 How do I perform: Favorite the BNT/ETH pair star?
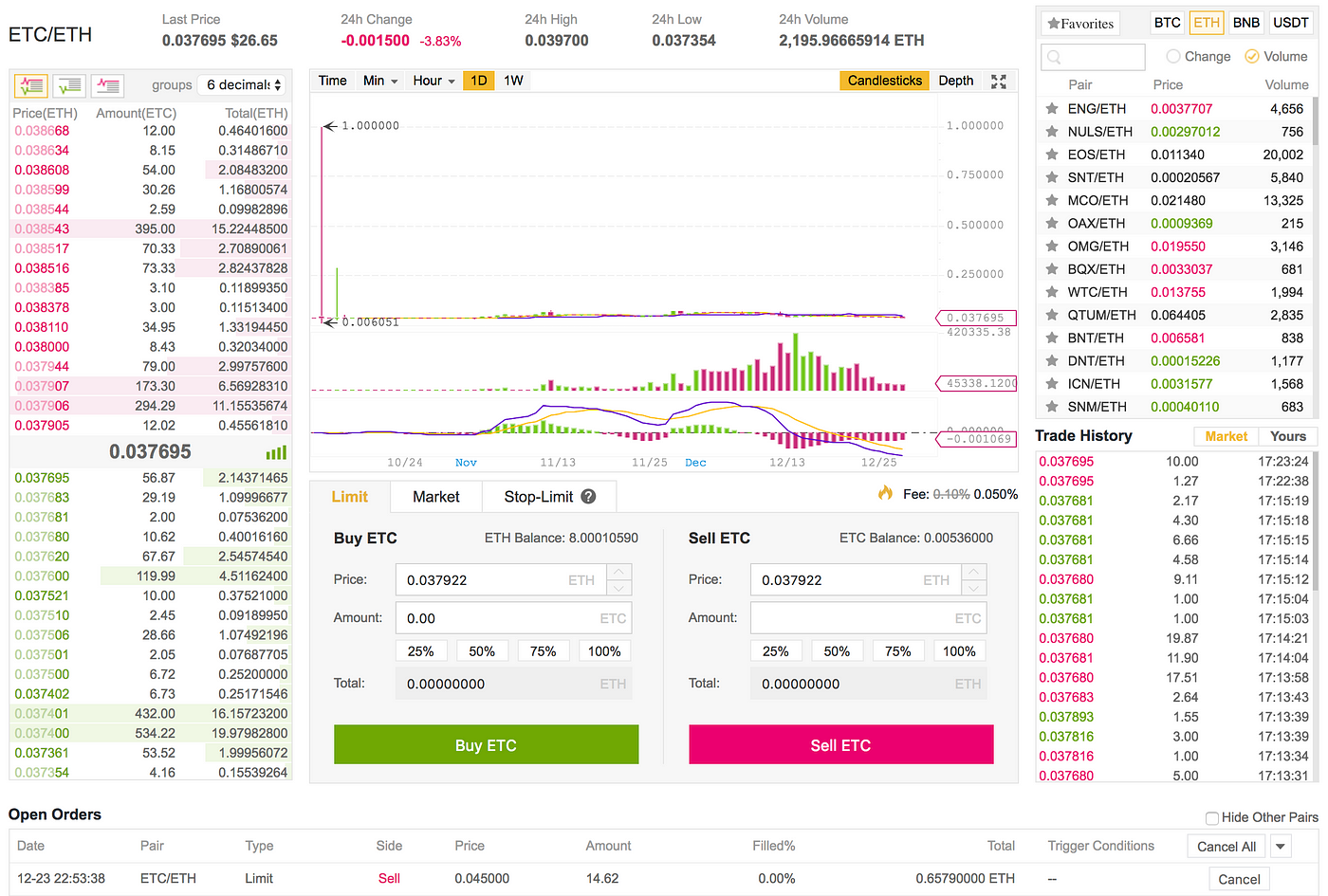[1052, 338]
